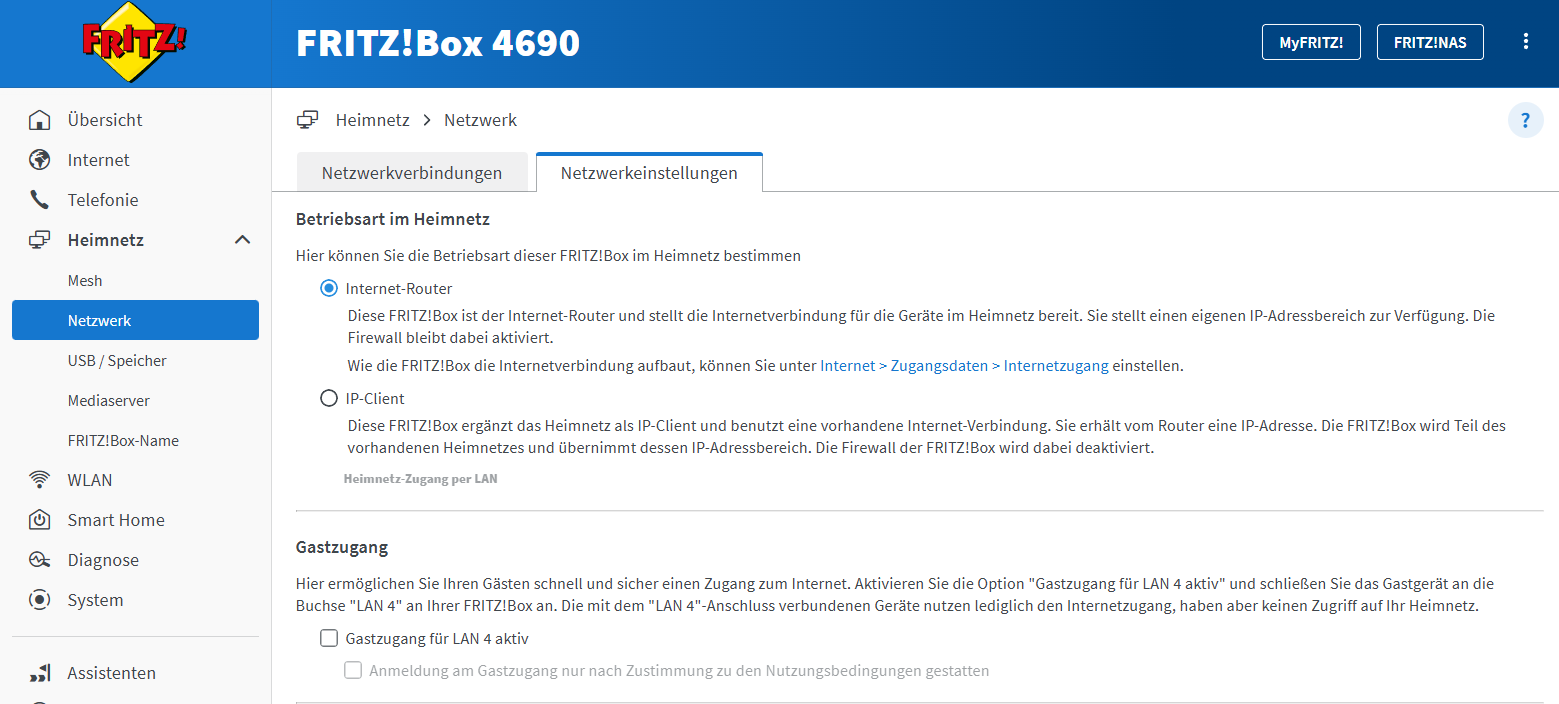
Task: Click the FRITZ!NAS button
Action: click(x=1430, y=42)
